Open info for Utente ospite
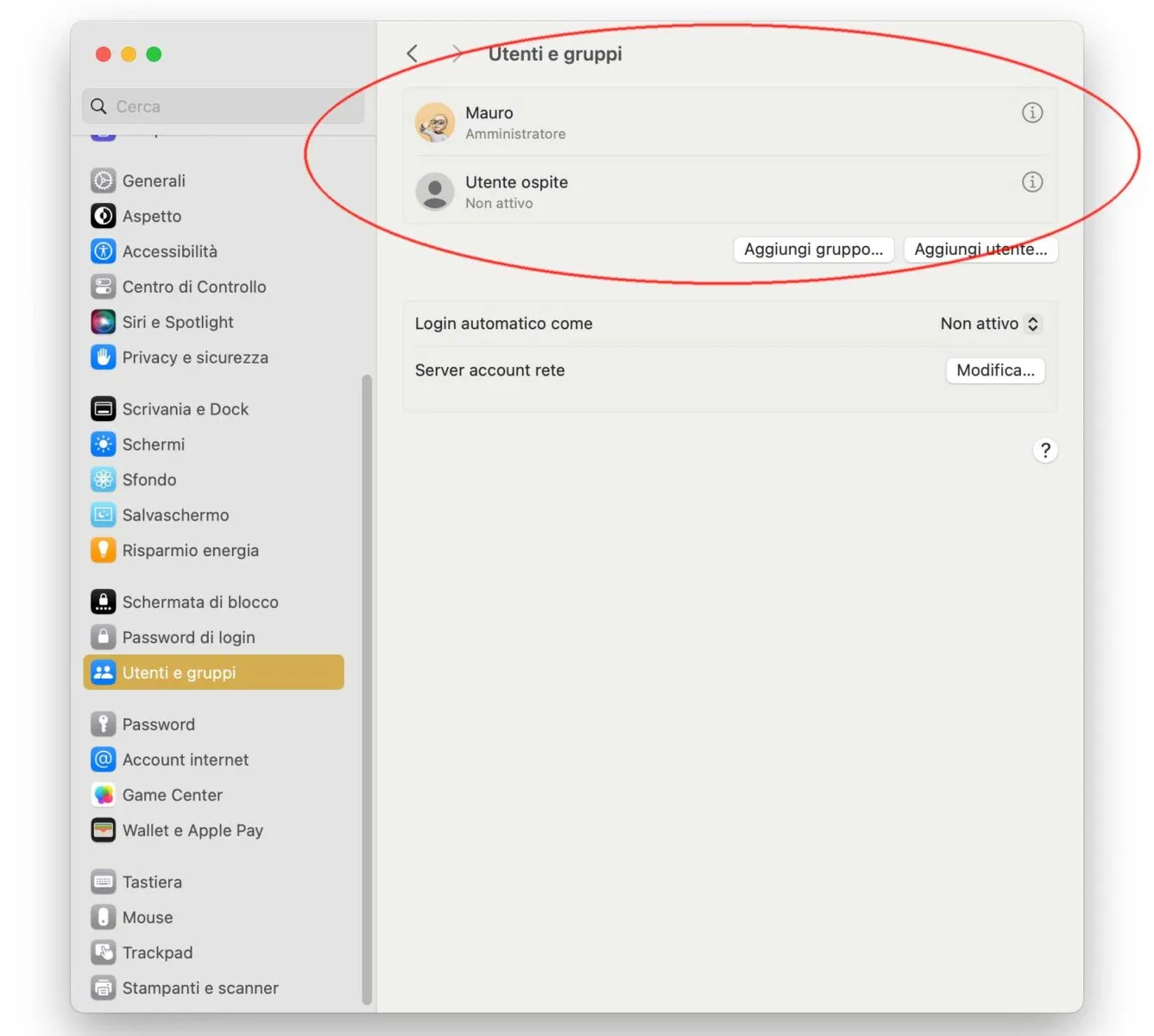Image resolution: width=1154 pixels, height=1036 pixels. [1032, 182]
